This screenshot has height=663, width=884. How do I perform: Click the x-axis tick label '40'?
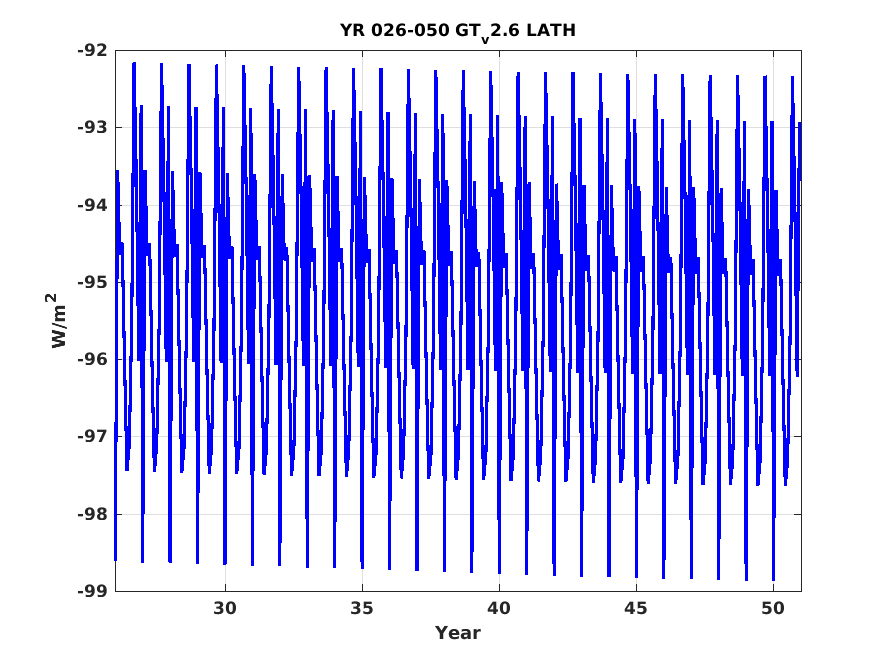499,608
